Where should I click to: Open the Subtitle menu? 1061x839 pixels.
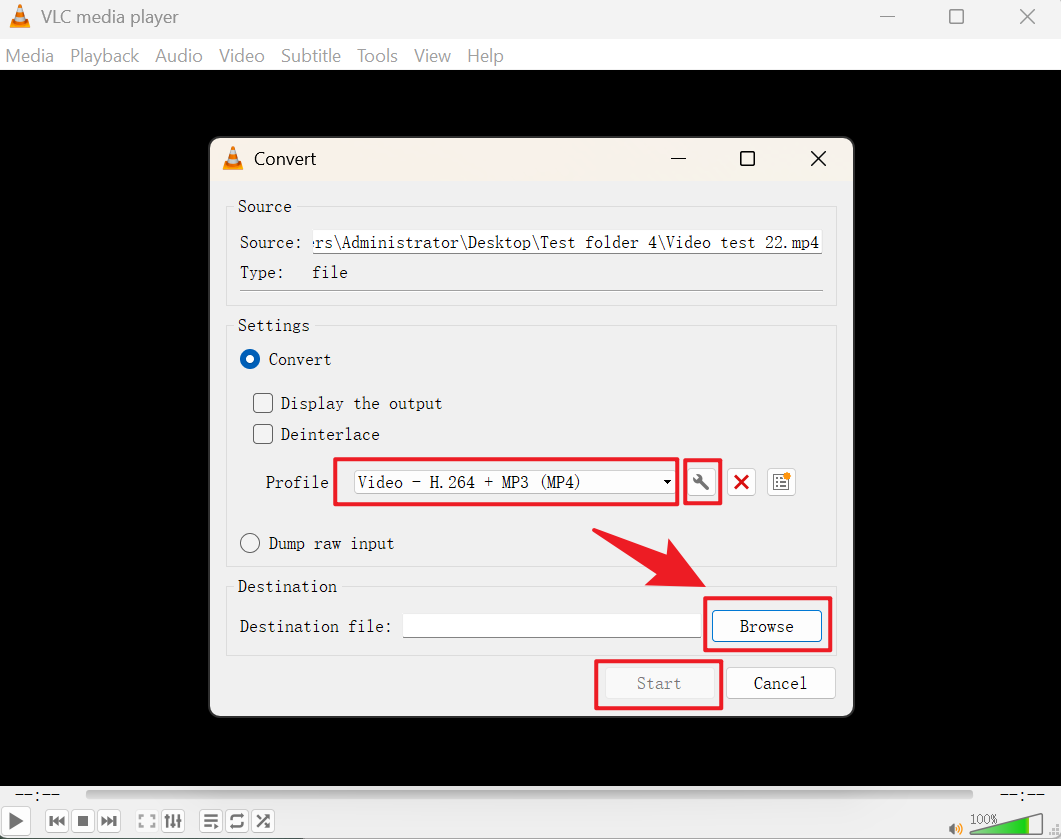coord(311,55)
